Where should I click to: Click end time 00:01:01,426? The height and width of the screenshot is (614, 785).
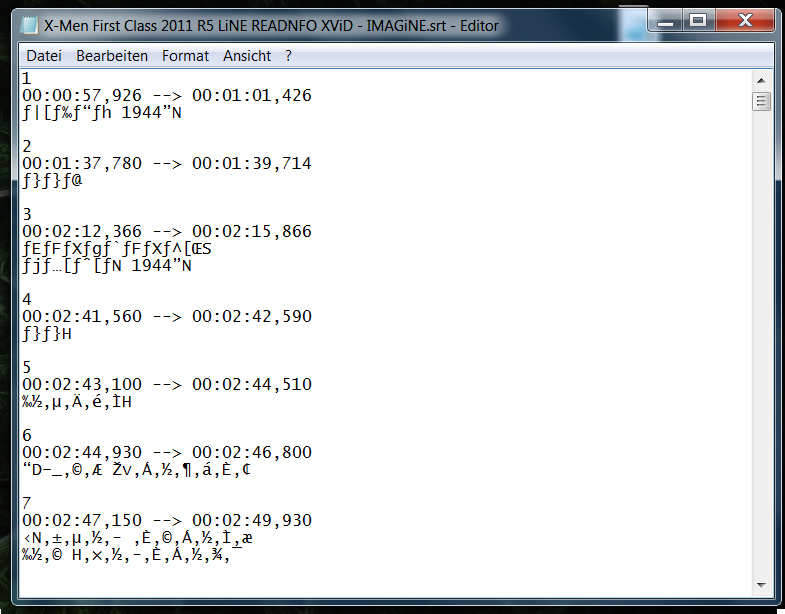(x=252, y=95)
